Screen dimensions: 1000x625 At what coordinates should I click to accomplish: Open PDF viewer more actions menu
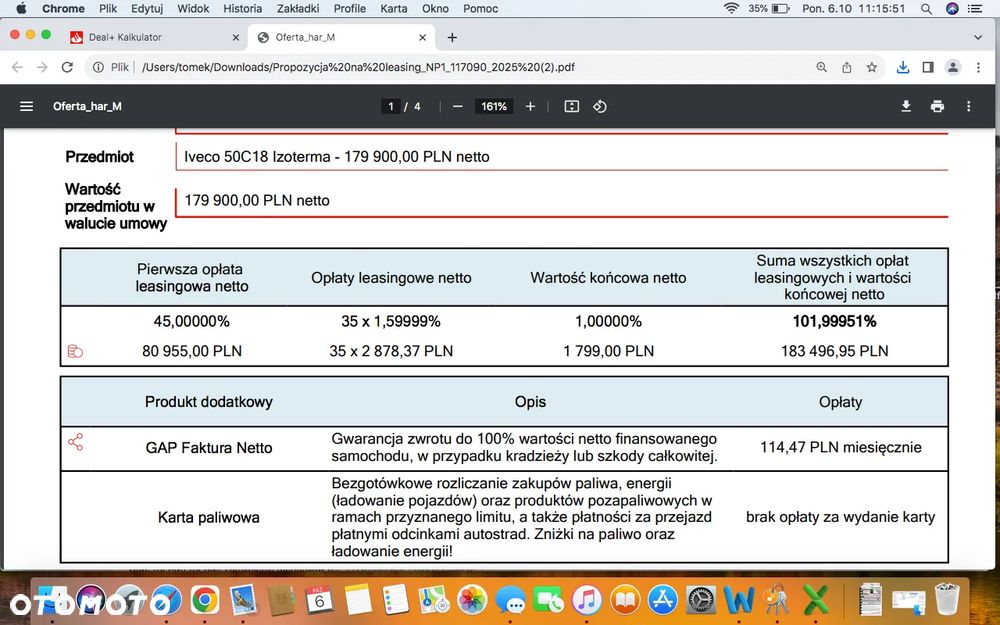pos(968,107)
